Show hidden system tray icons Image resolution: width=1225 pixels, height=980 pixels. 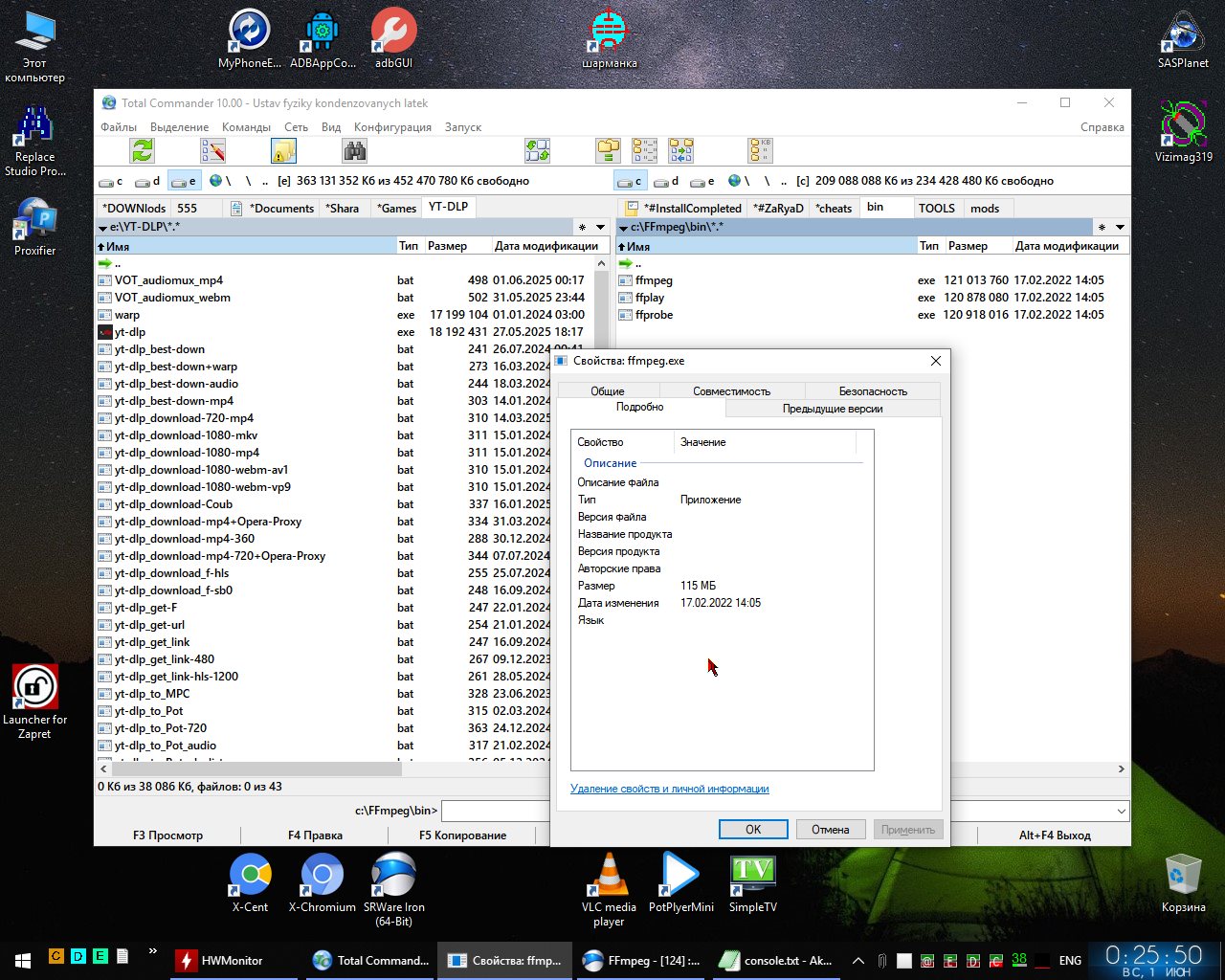pyautogui.click(x=858, y=960)
